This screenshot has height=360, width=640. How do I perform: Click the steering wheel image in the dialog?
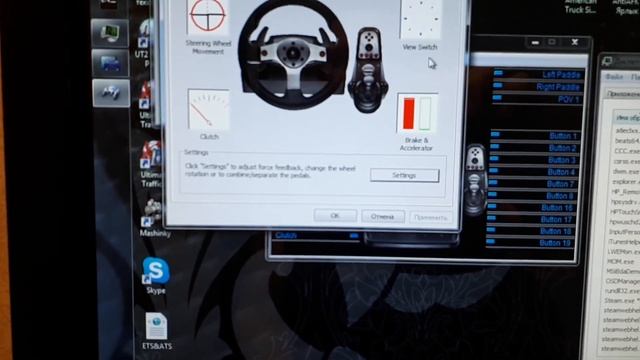pos(293,54)
